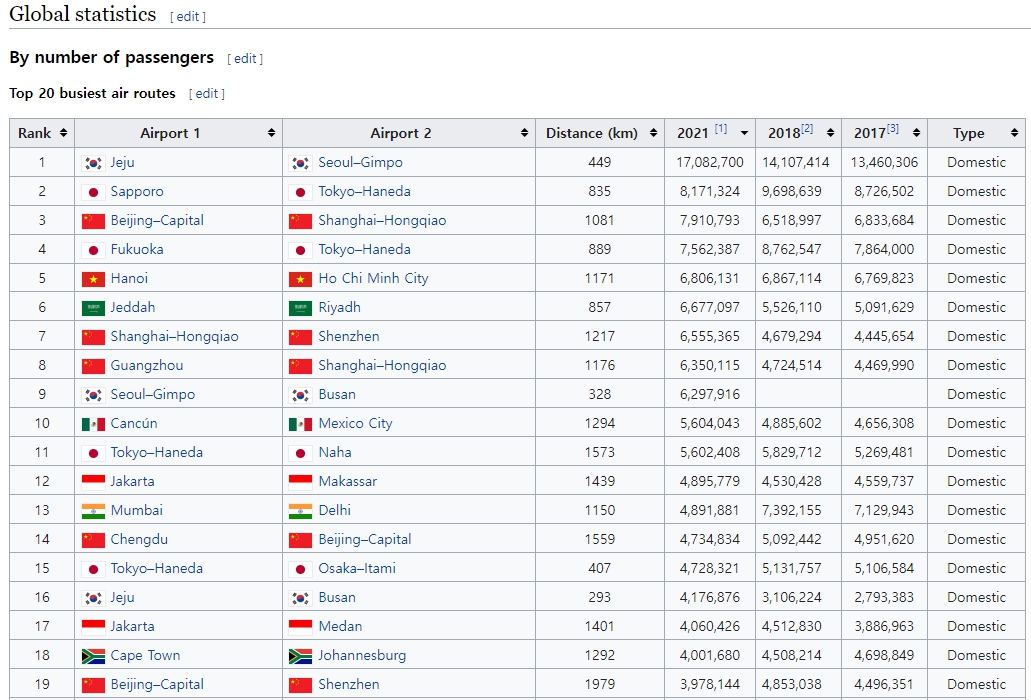The image size is (1031, 700).
Task: Click the India flag icon next to Mumbai
Action: point(93,511)
